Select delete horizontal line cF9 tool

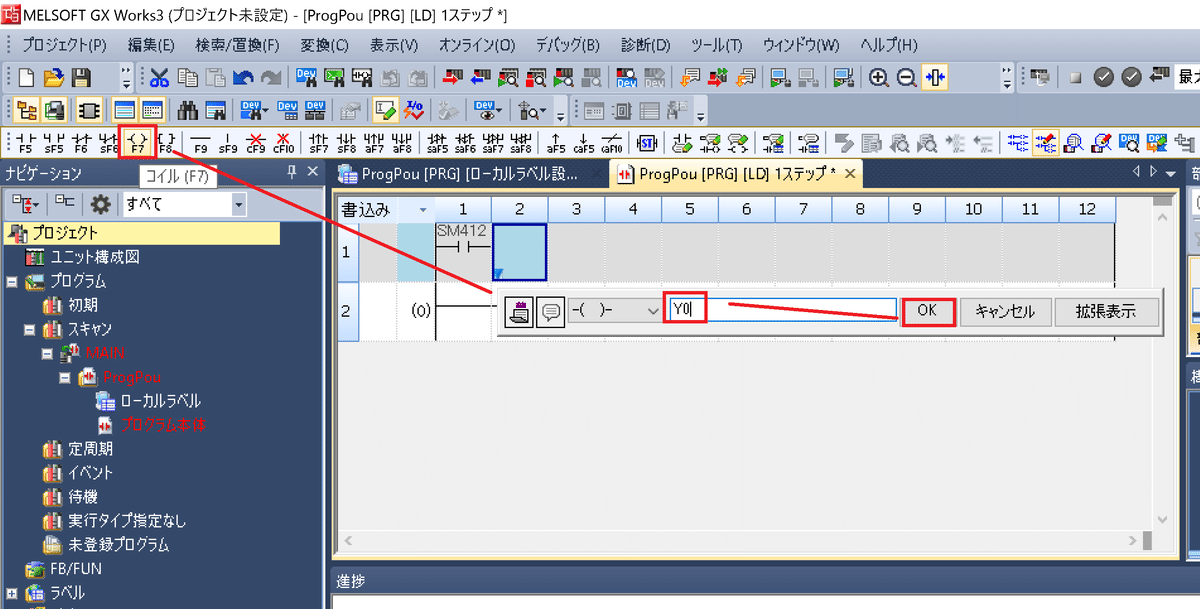(x=256, y=142)
